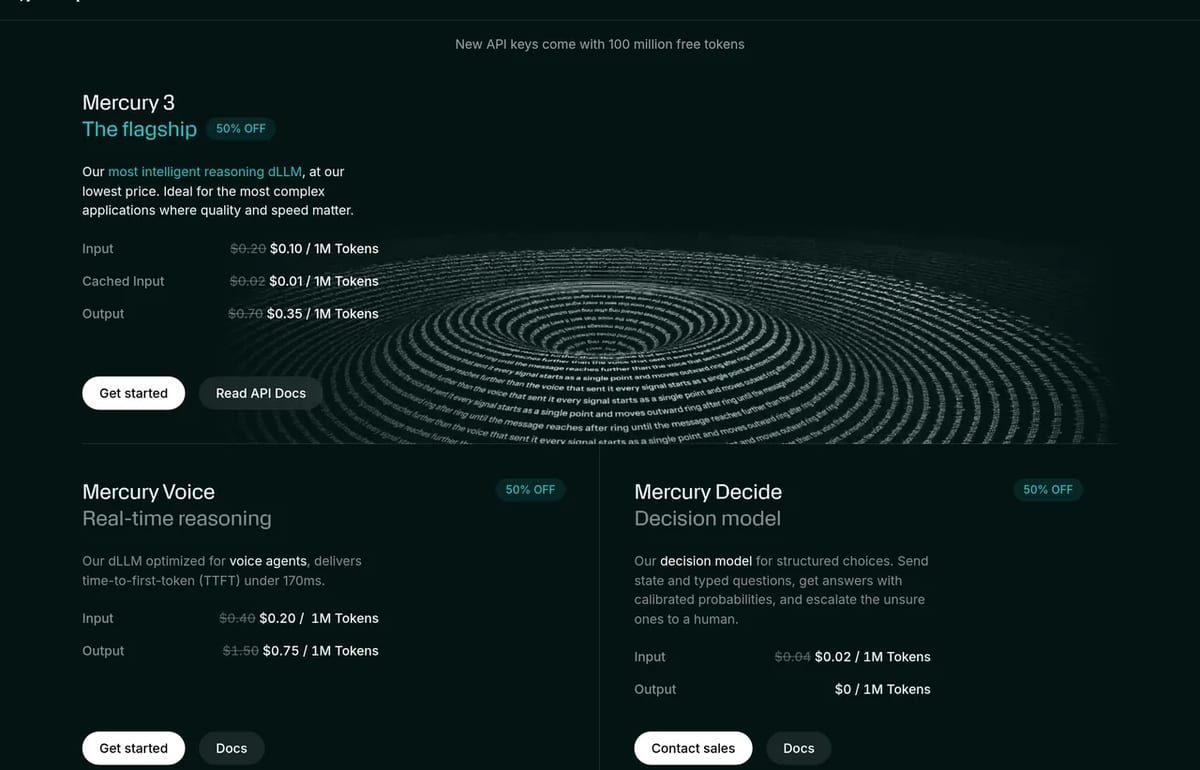
Task: Click 'most intelligent reasoning dLLM' link
Action: [205, 172]
